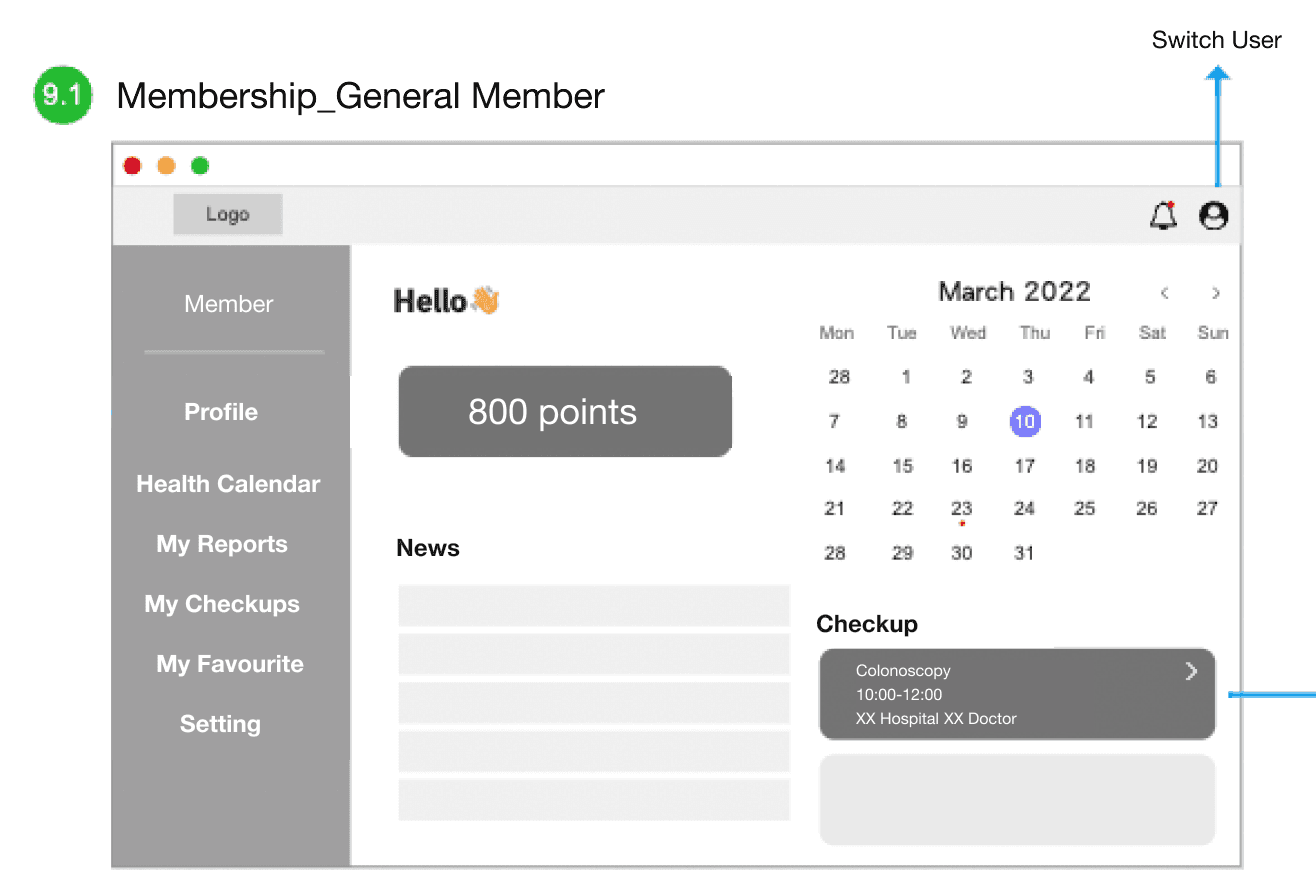
Task: Open the first News item row
Action: (x=594, y=606)
